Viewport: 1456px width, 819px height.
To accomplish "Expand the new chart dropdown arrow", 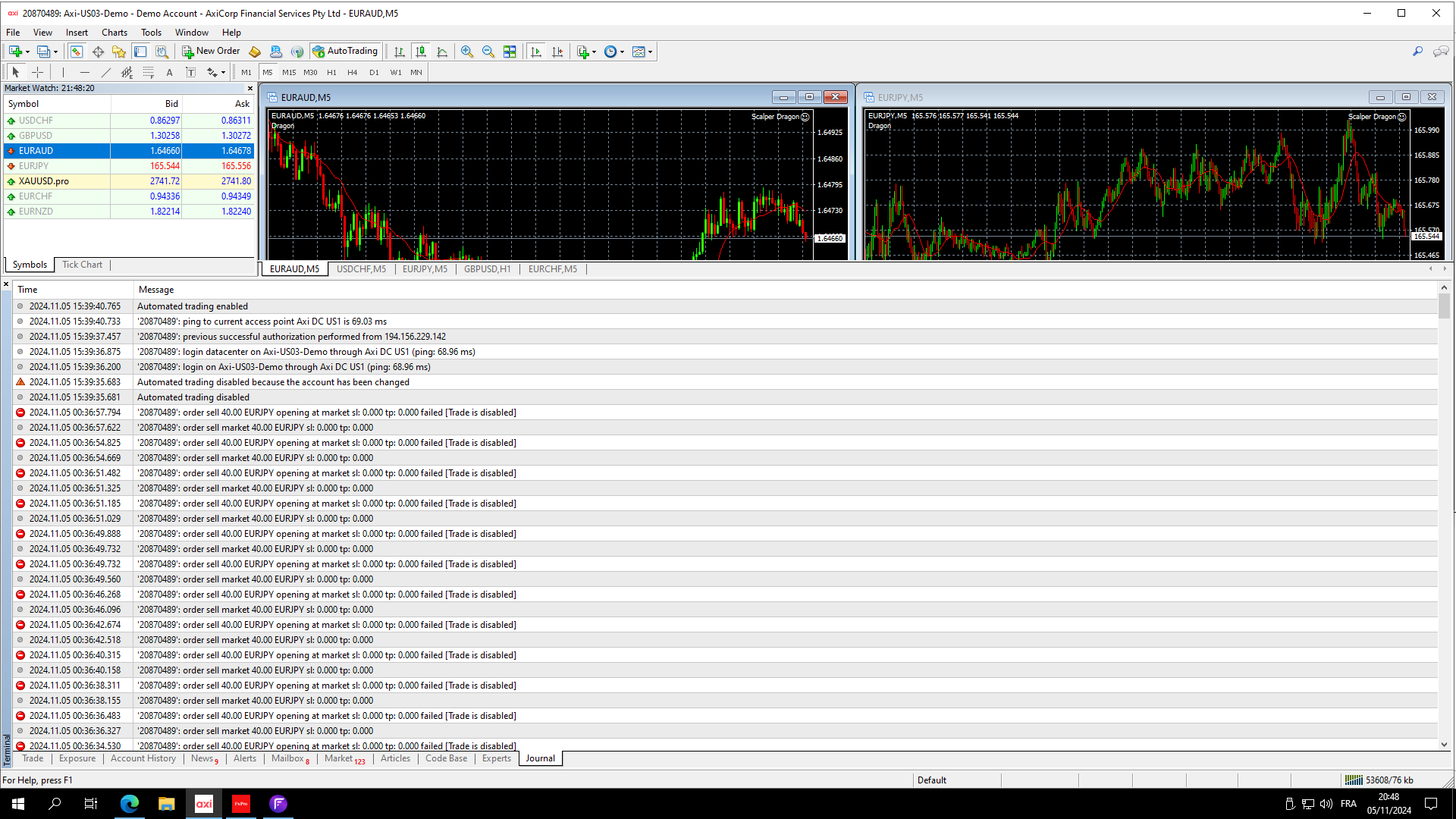I will (x=27, y=52).
